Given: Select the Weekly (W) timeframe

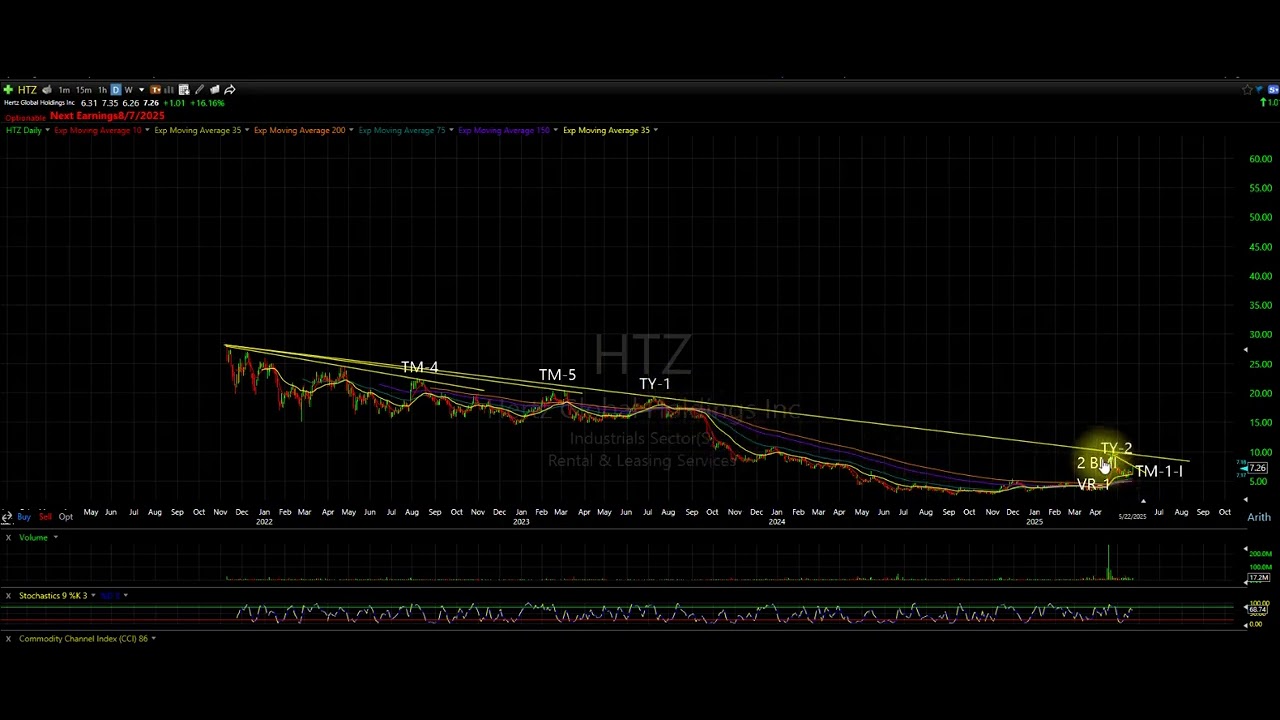Looking at the screenshot, I should tap(128, 90).
